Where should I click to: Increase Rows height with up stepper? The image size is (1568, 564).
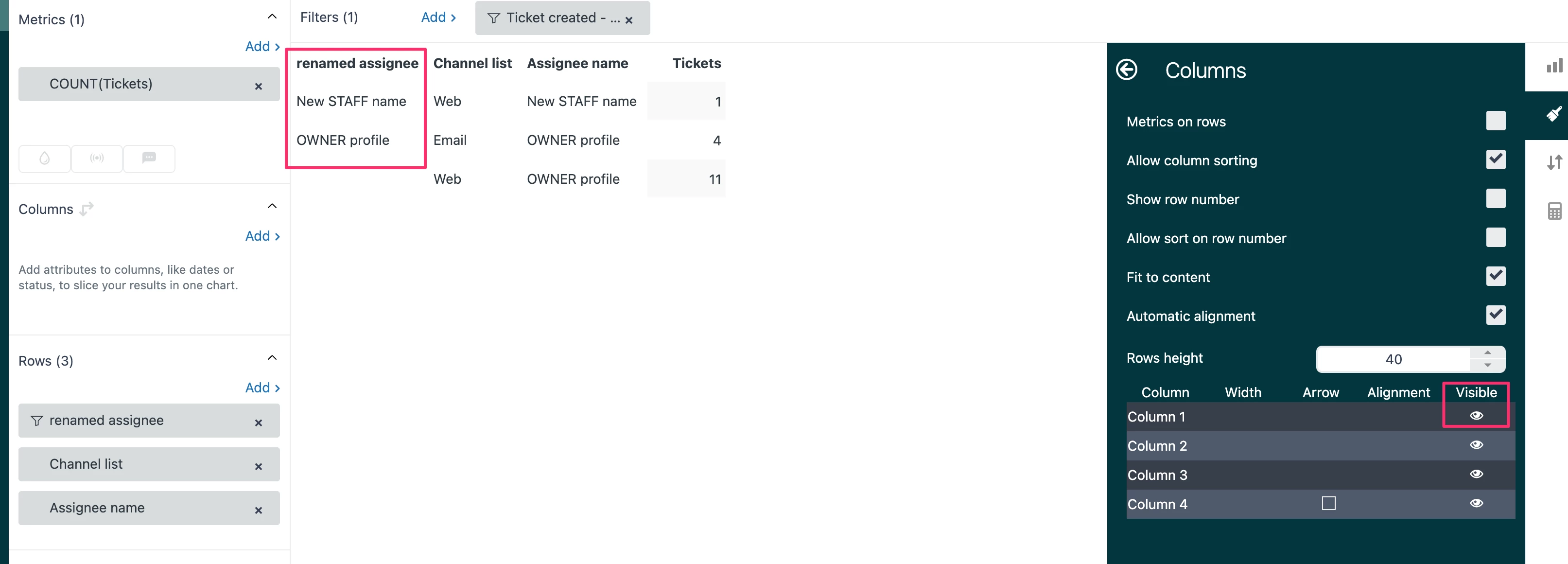1487,353
